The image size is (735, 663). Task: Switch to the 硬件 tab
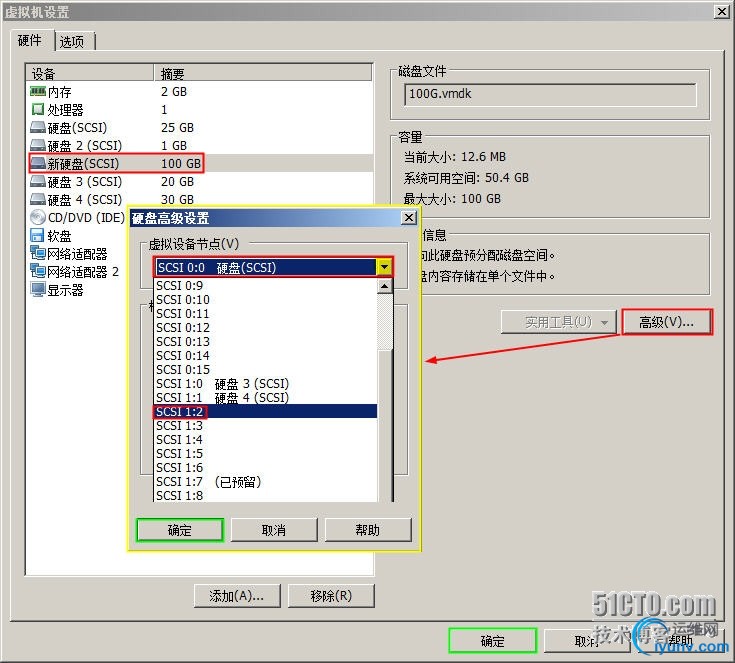coord(31,41)
